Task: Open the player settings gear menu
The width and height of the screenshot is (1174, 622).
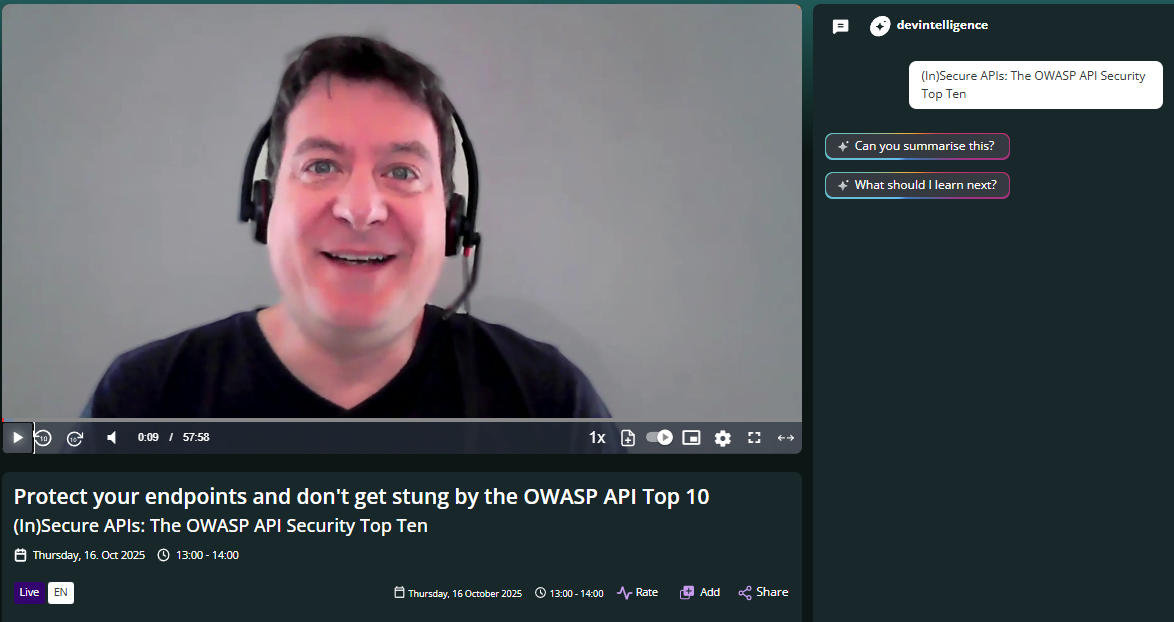Action: click(x=722, y=437)
